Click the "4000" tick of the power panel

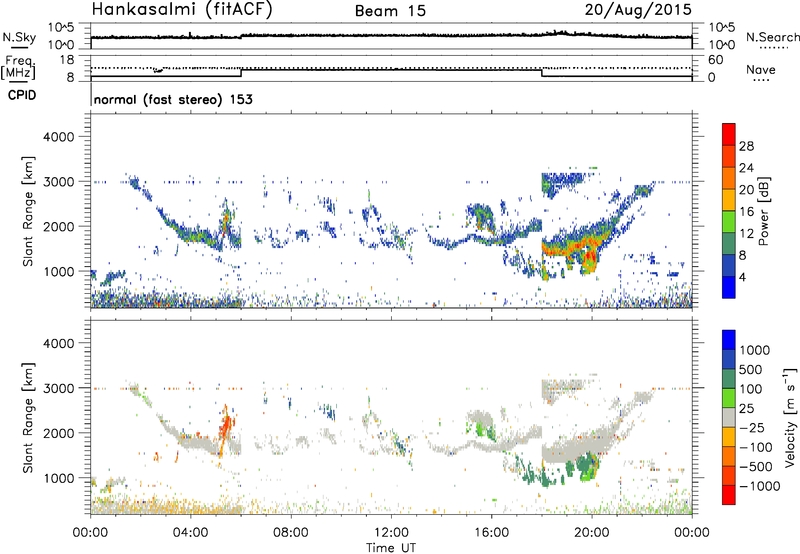pyautogui.click(x=58, y=137)
